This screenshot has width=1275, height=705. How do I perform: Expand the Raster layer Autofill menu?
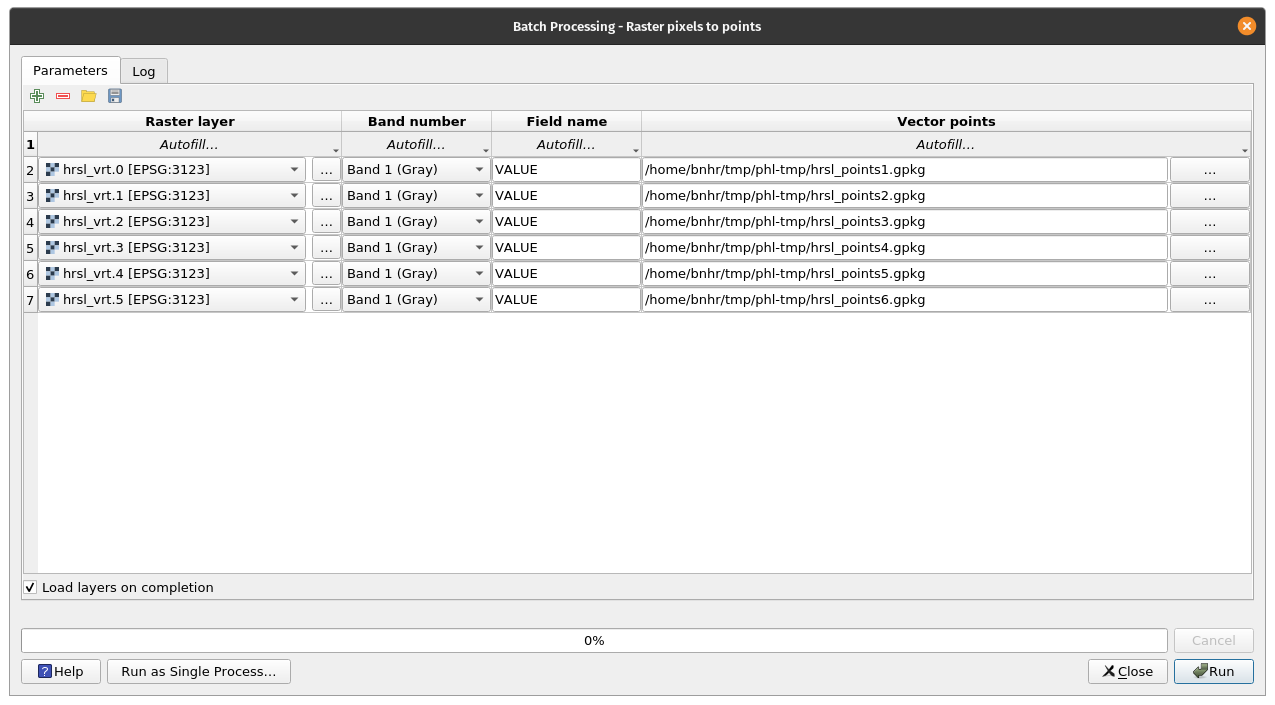pos(190,145)
